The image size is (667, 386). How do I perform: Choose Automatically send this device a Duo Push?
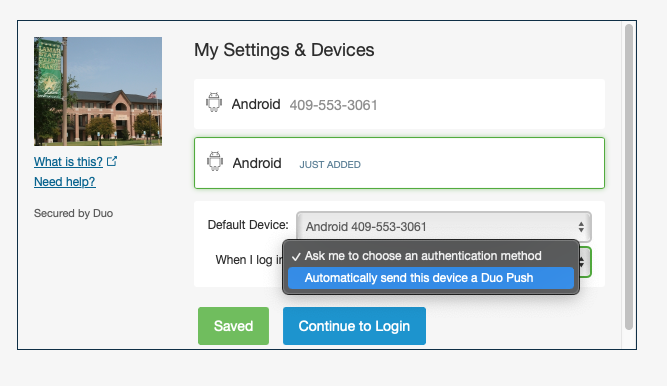(x=431, y=278)
